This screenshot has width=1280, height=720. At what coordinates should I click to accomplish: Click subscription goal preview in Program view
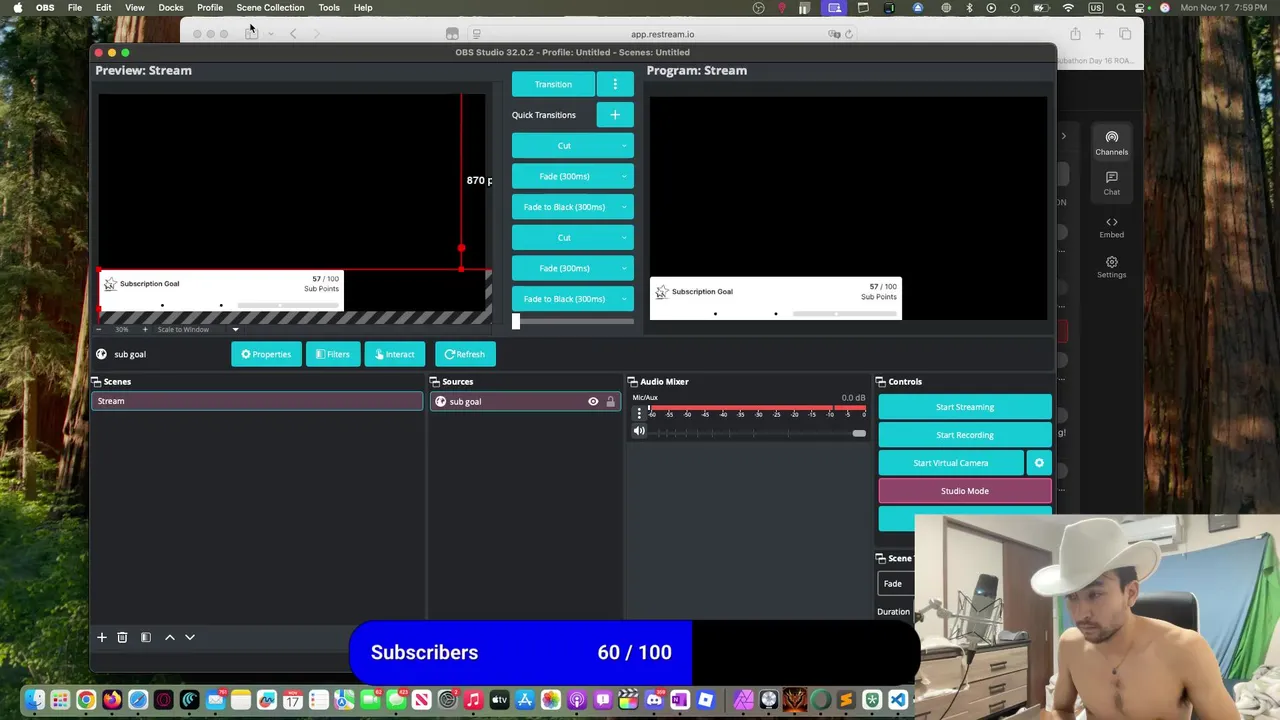point(776,299)
